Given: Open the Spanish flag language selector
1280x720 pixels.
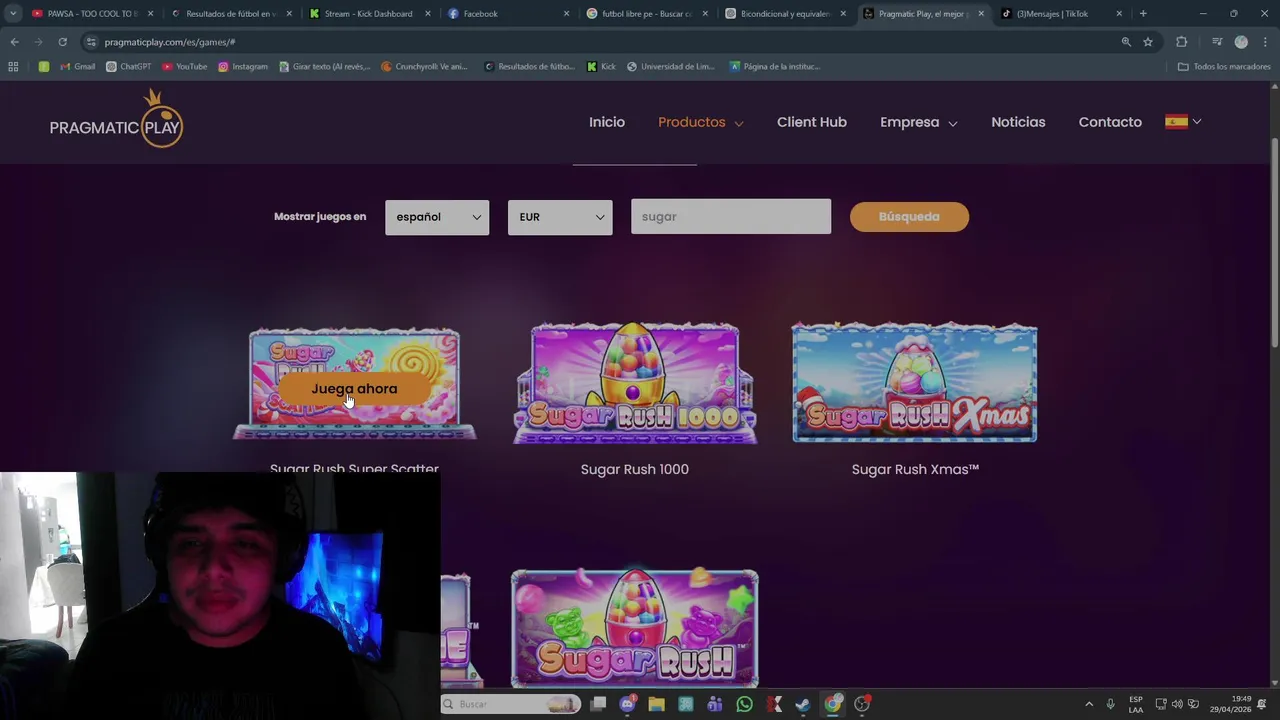Looking at the screenshot, I should [x=1183, y=122].
